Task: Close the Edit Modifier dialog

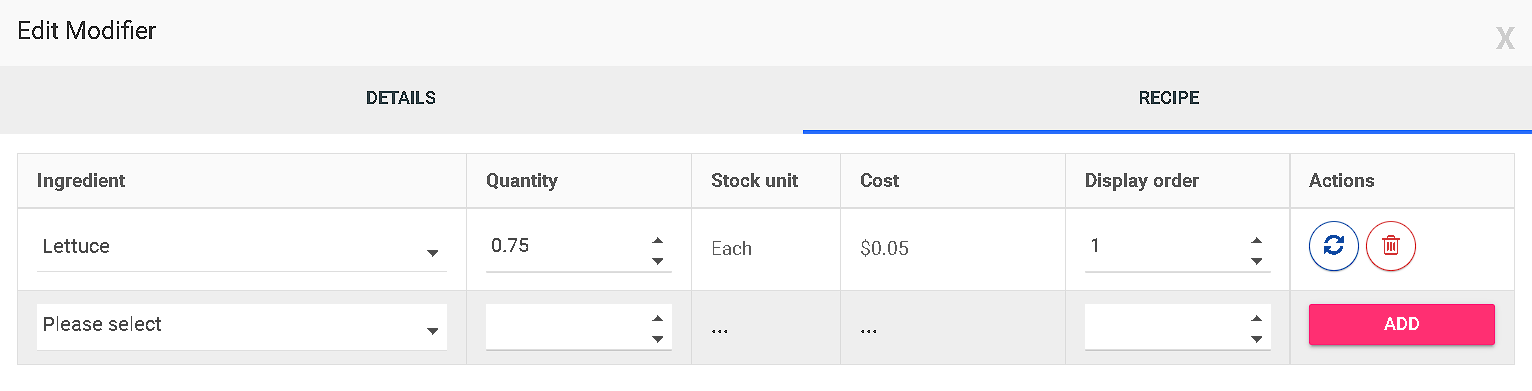Action: (1505, 39)
